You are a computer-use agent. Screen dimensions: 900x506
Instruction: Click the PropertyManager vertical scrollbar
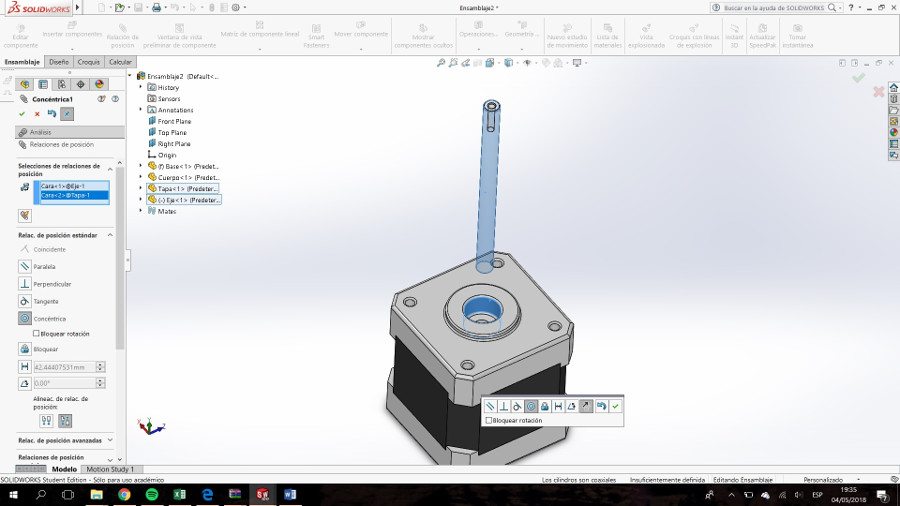[x=120, y=258]
